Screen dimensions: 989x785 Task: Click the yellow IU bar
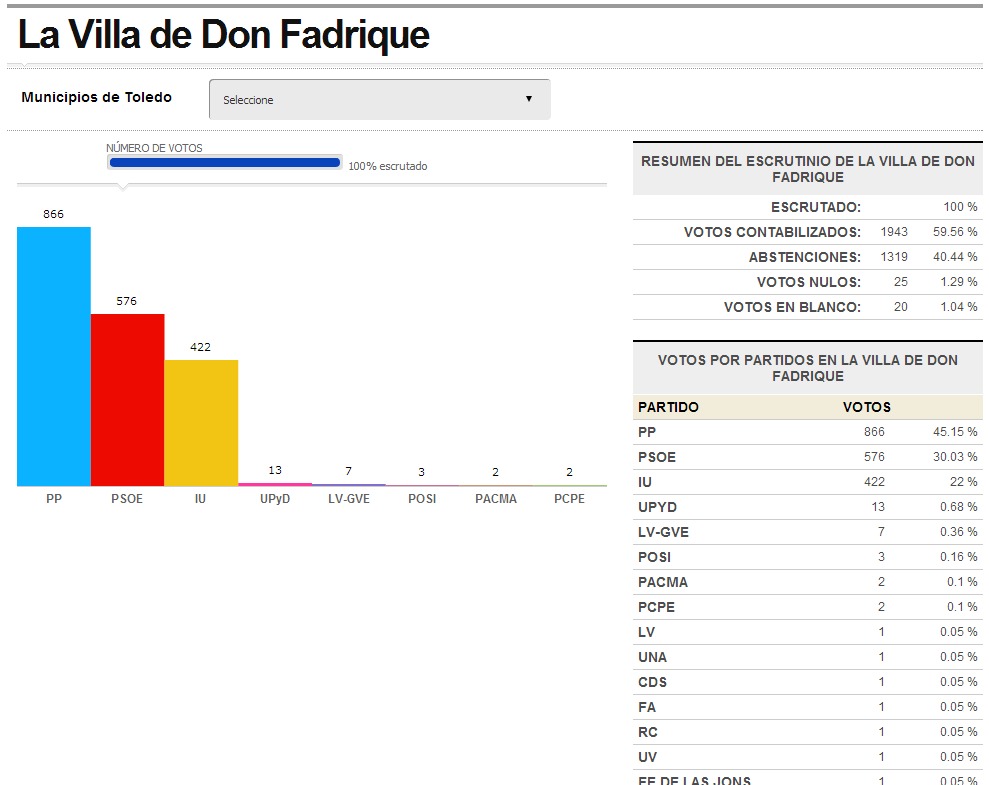click(200, 425)
